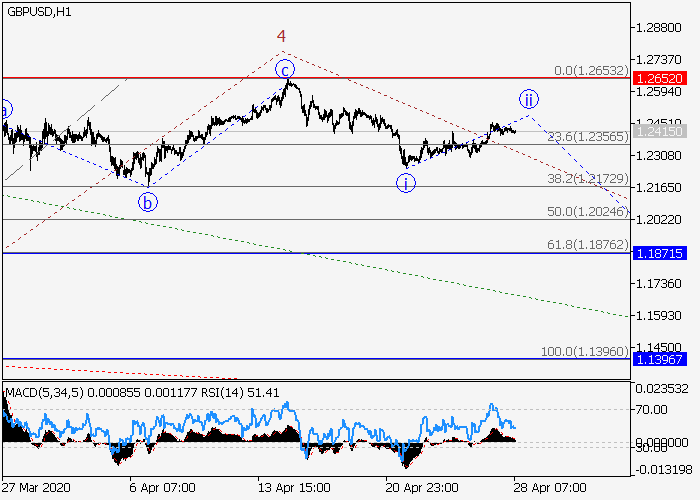Click the indicator scale value 0.023532
This screenshot has width=700, height=500.
[662, 389]
